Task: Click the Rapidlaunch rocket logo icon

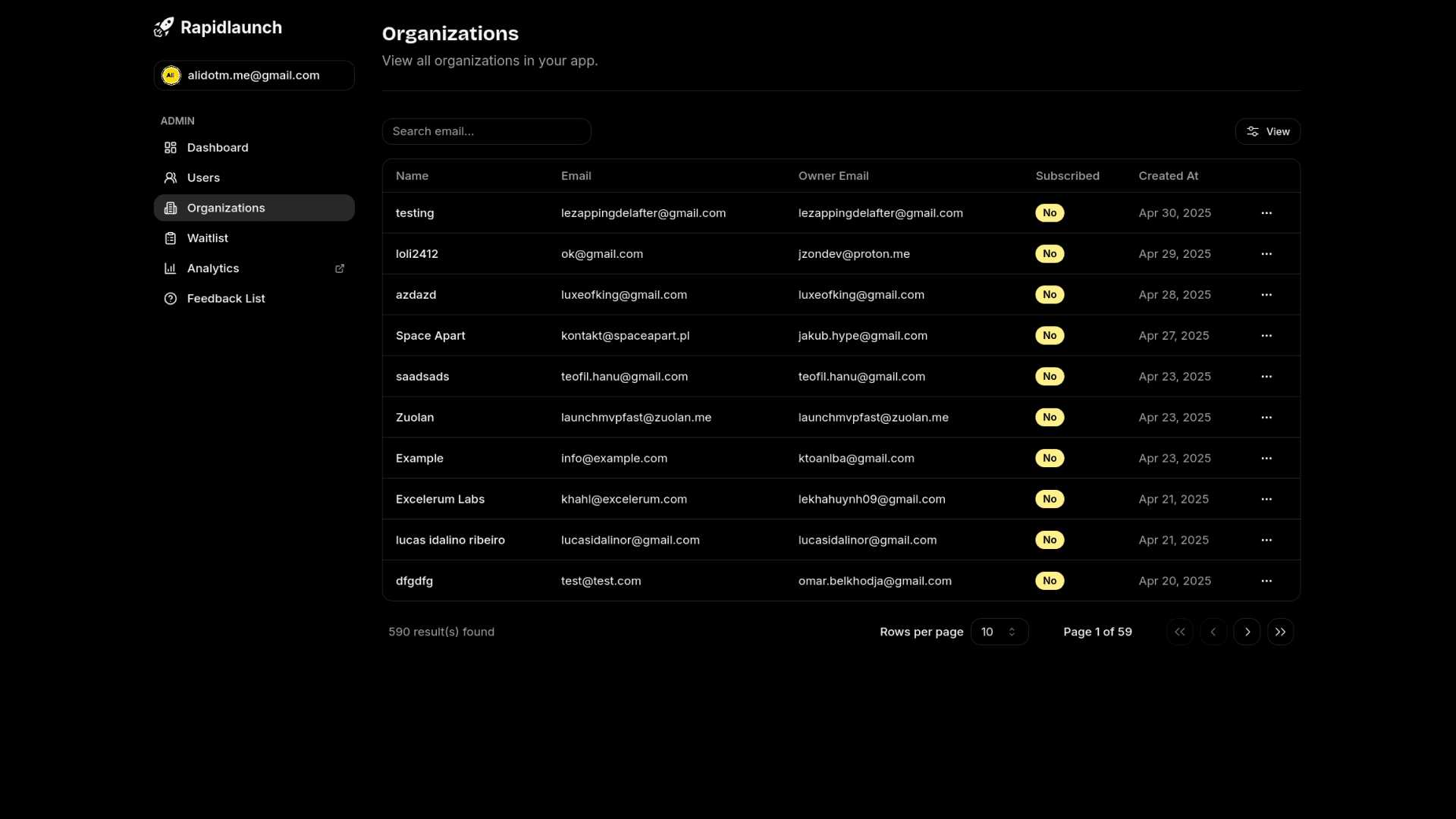Action: click(164, 27)
